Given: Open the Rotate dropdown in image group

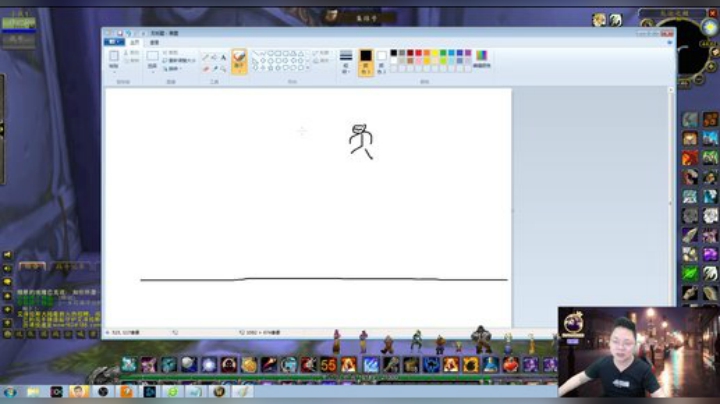Looking at the screenshot, I should click(173, 68).
